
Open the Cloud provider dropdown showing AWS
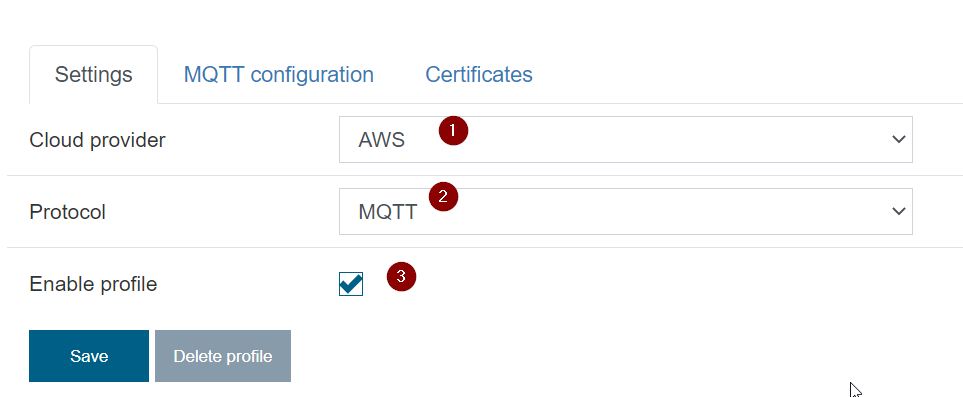pyautogui.click(x=626, y=140)
